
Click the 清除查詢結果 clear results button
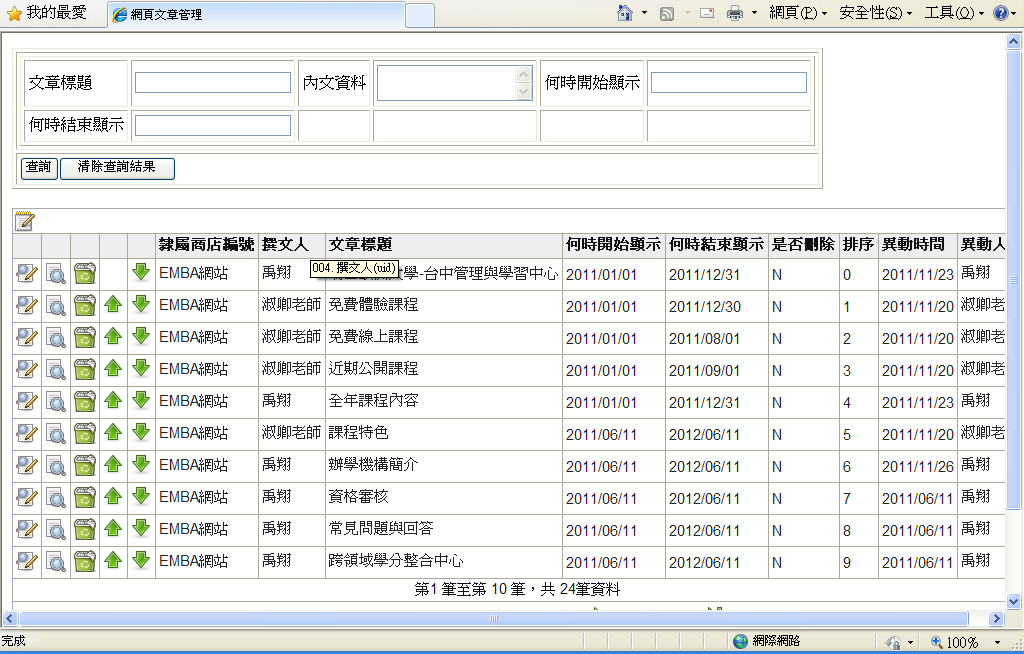tap(117, 168)
